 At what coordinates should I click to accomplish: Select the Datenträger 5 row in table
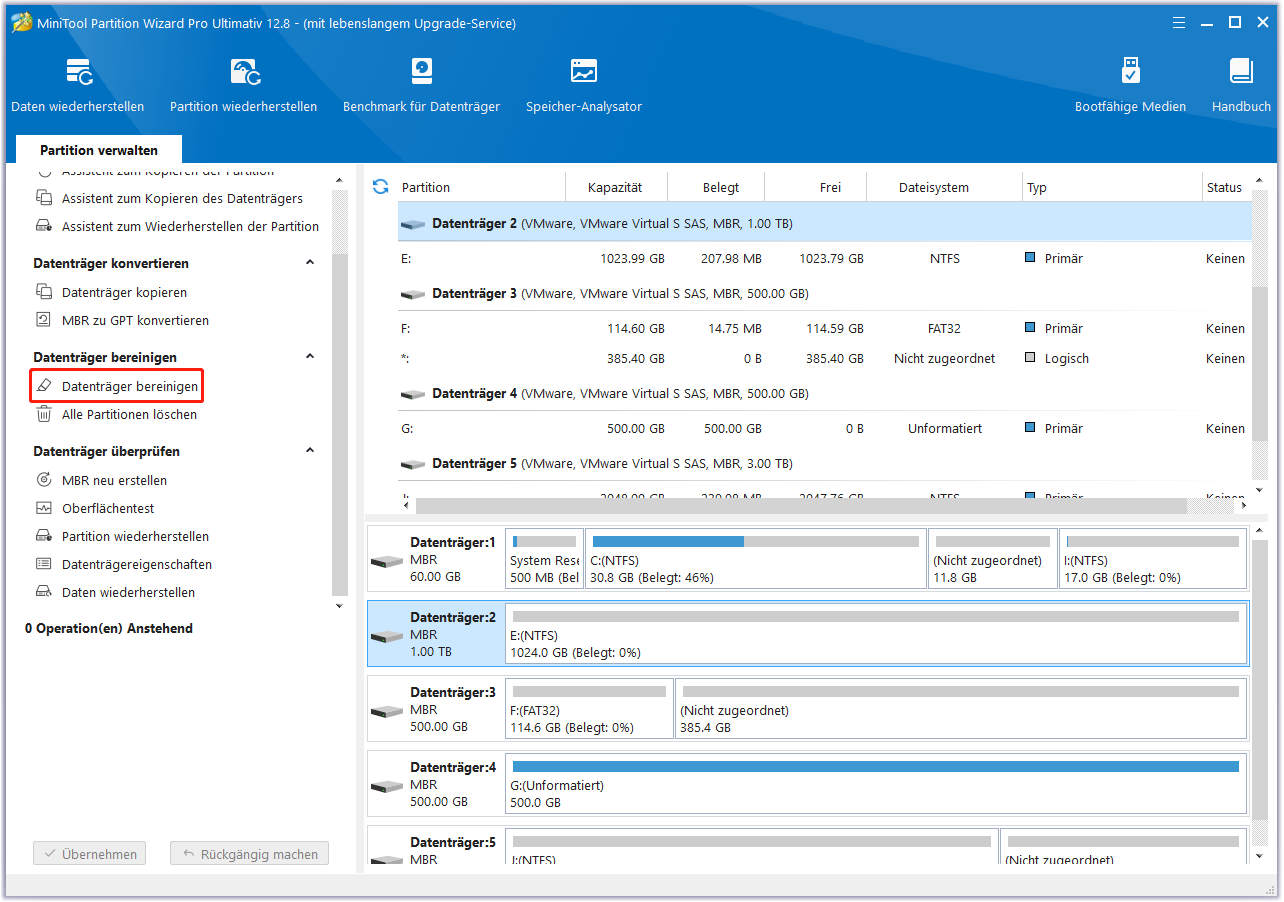pos(824,464)
